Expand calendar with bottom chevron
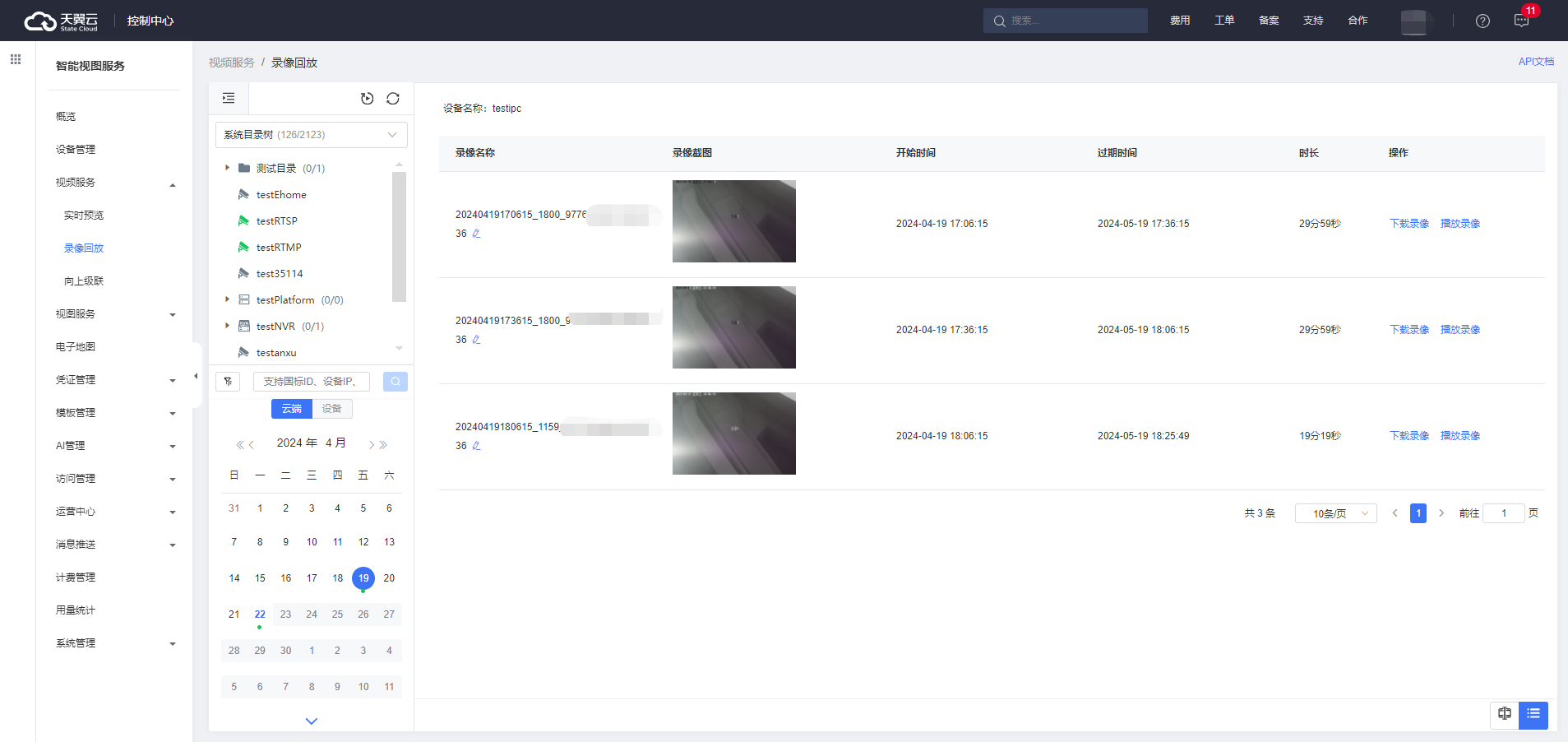The width and height of the screenshot is (1568, 742). [311, 721]
